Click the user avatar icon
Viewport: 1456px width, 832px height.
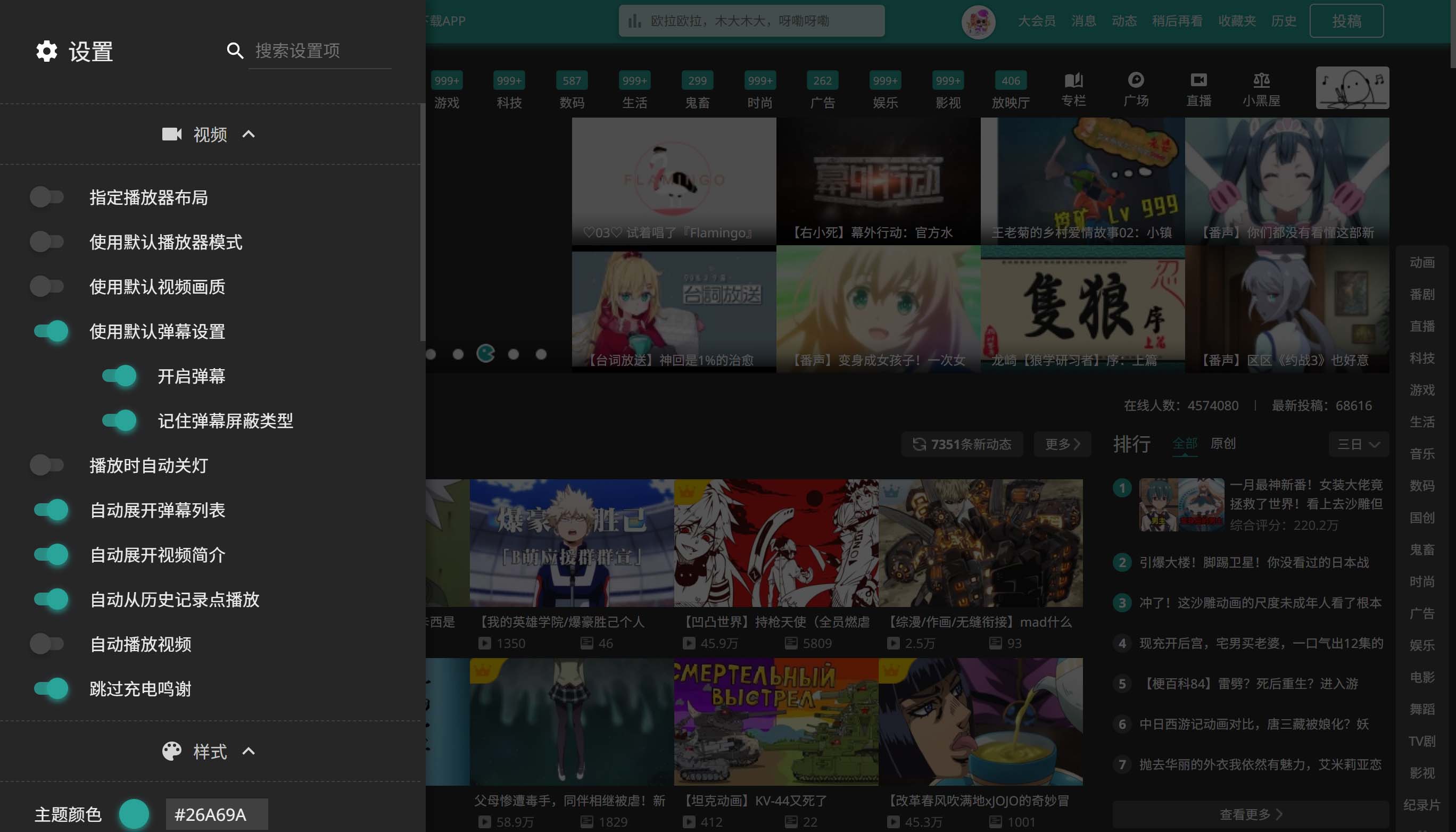(978, 22)
